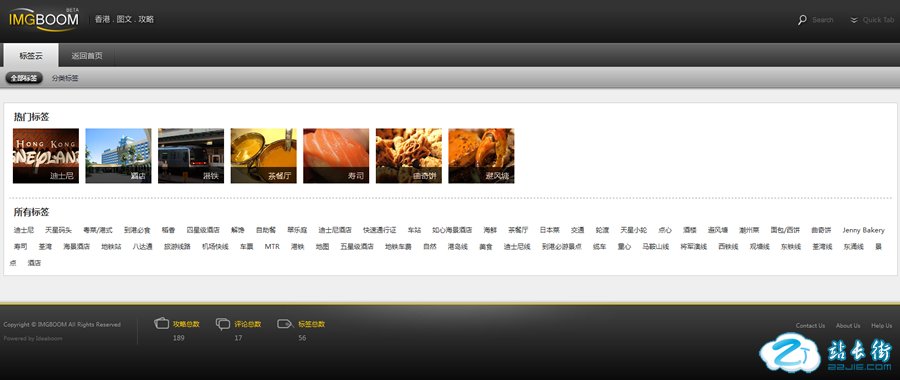
Task: Switch to the 标签云 tab
Action: (x=31, y=56)
